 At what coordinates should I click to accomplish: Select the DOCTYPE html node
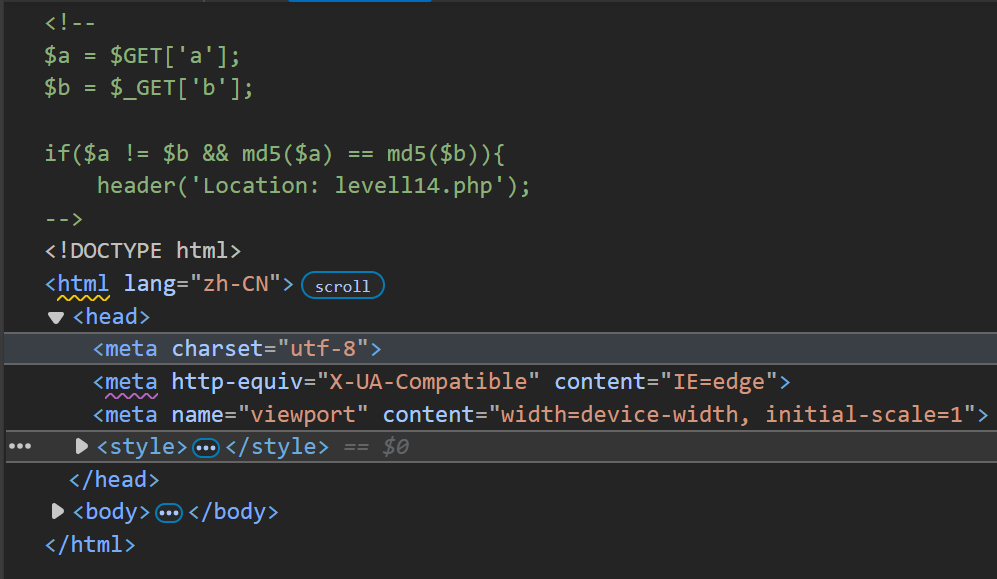point(143,250)
